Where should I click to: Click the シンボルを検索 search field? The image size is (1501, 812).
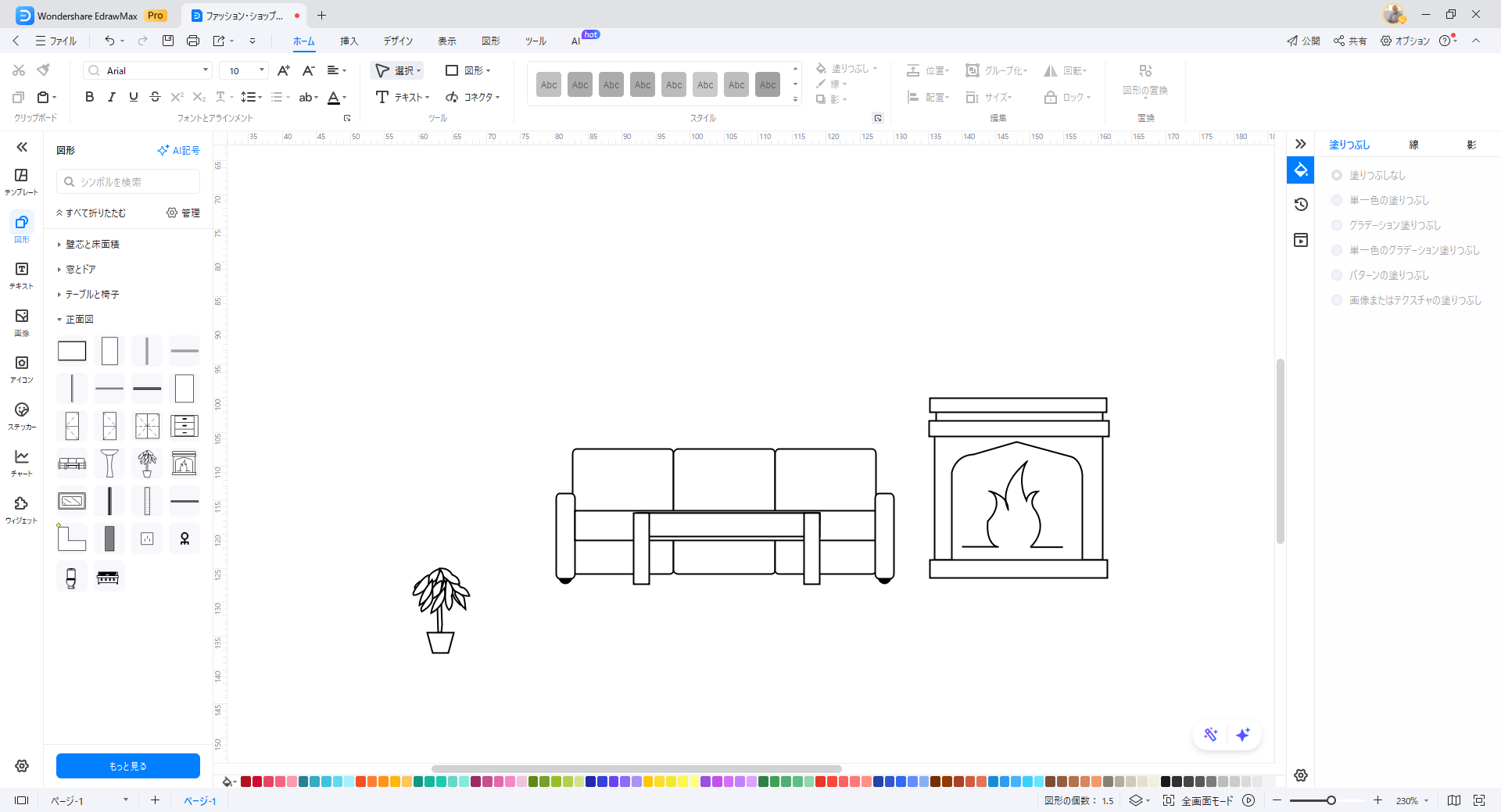point(128,181)
